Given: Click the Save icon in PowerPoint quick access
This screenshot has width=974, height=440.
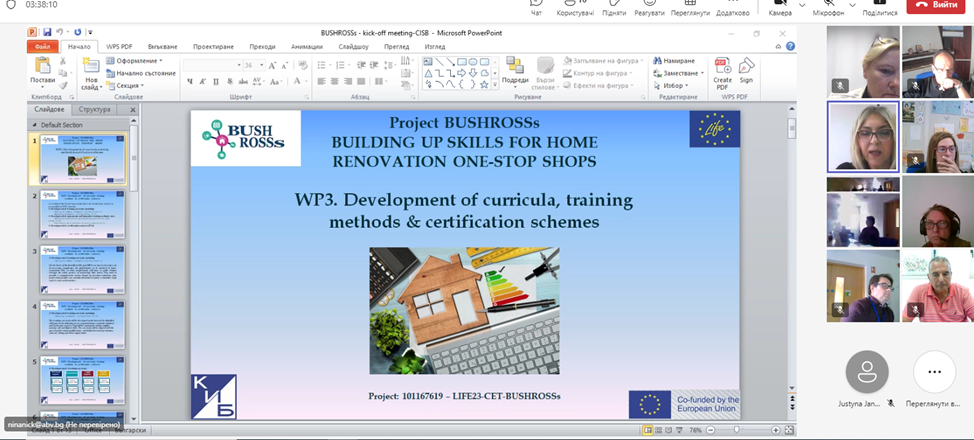Looking at the screenshot, I should 47,32.
